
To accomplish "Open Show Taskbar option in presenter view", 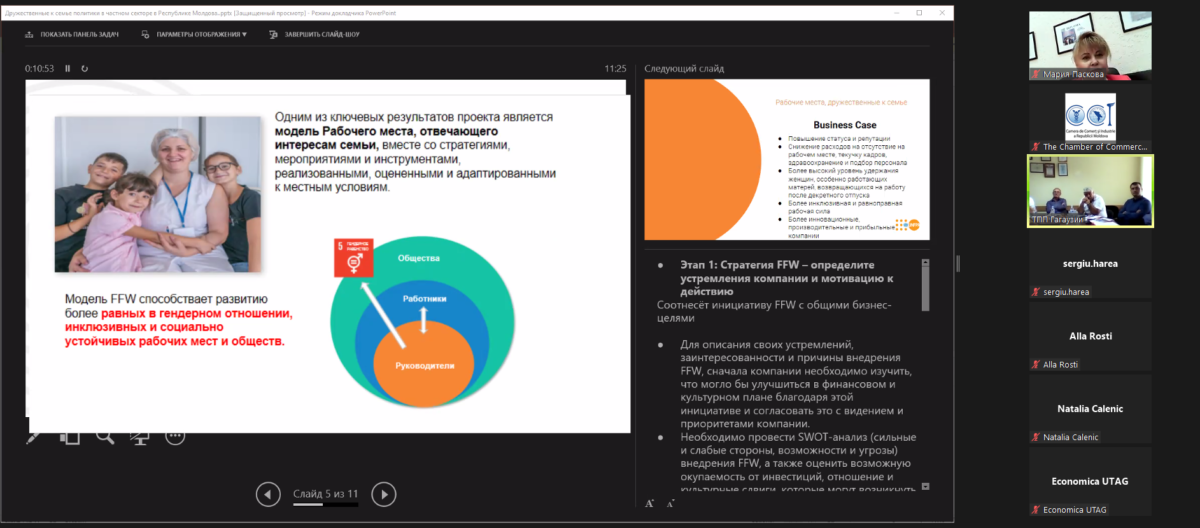I will coord(72,34).
